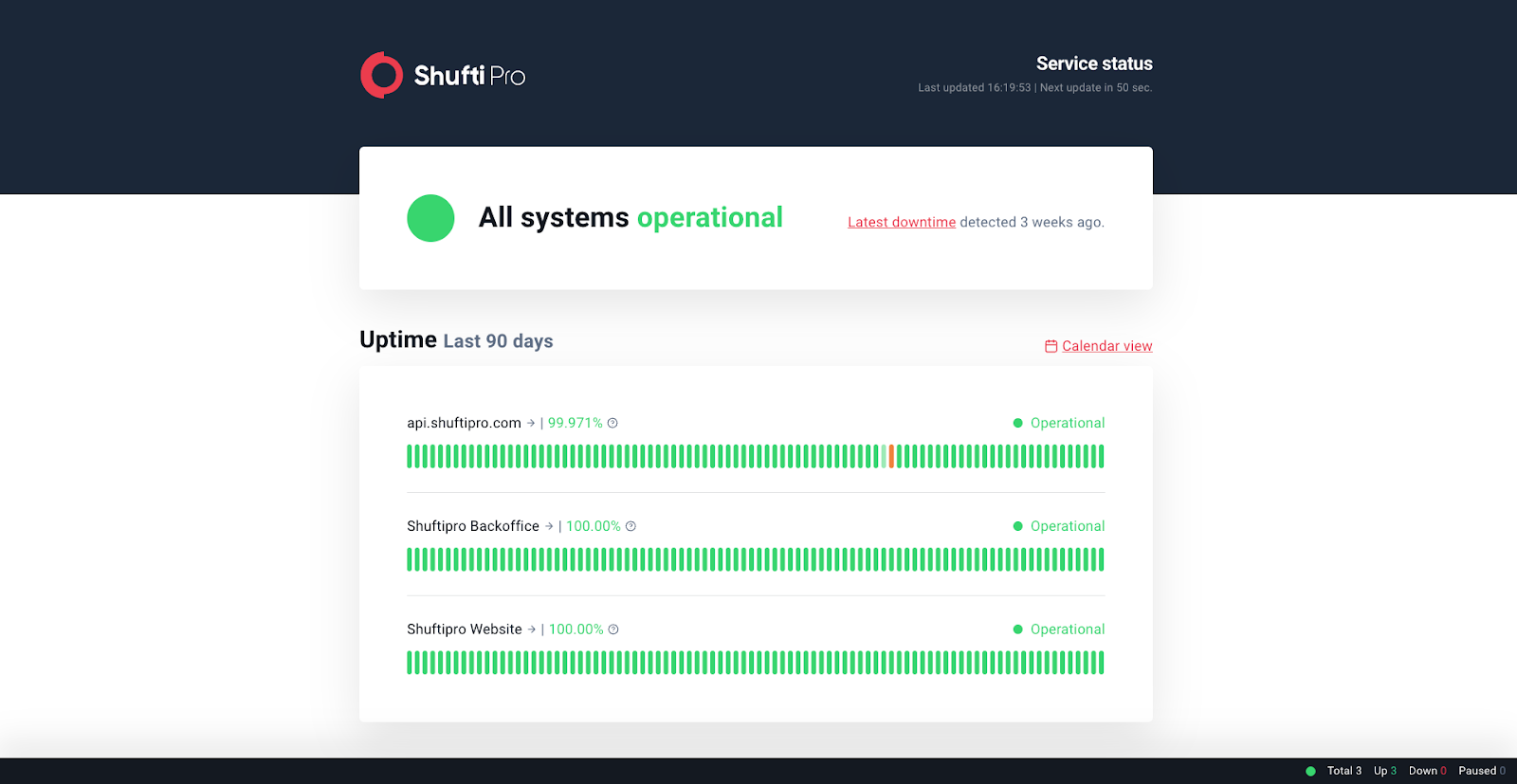Screen dimensions: 1517x784
Task: Open the Calendar view link
Action: coord(1106,346)
